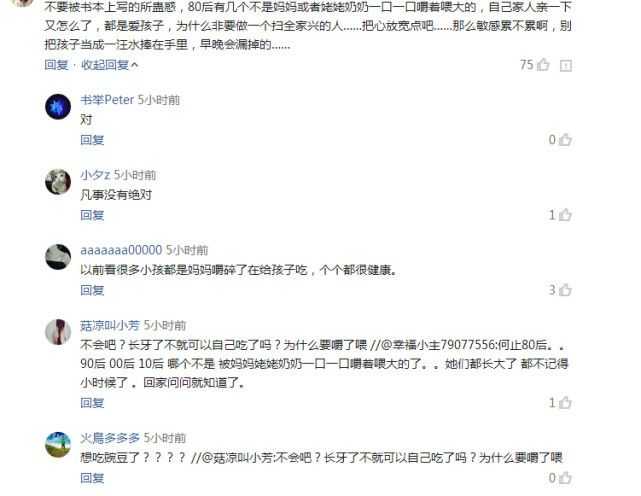Image resolution: width=641 pixels, height=496 pixels.
Task: Click the report icon beside 75 likes
Action: 566,65
